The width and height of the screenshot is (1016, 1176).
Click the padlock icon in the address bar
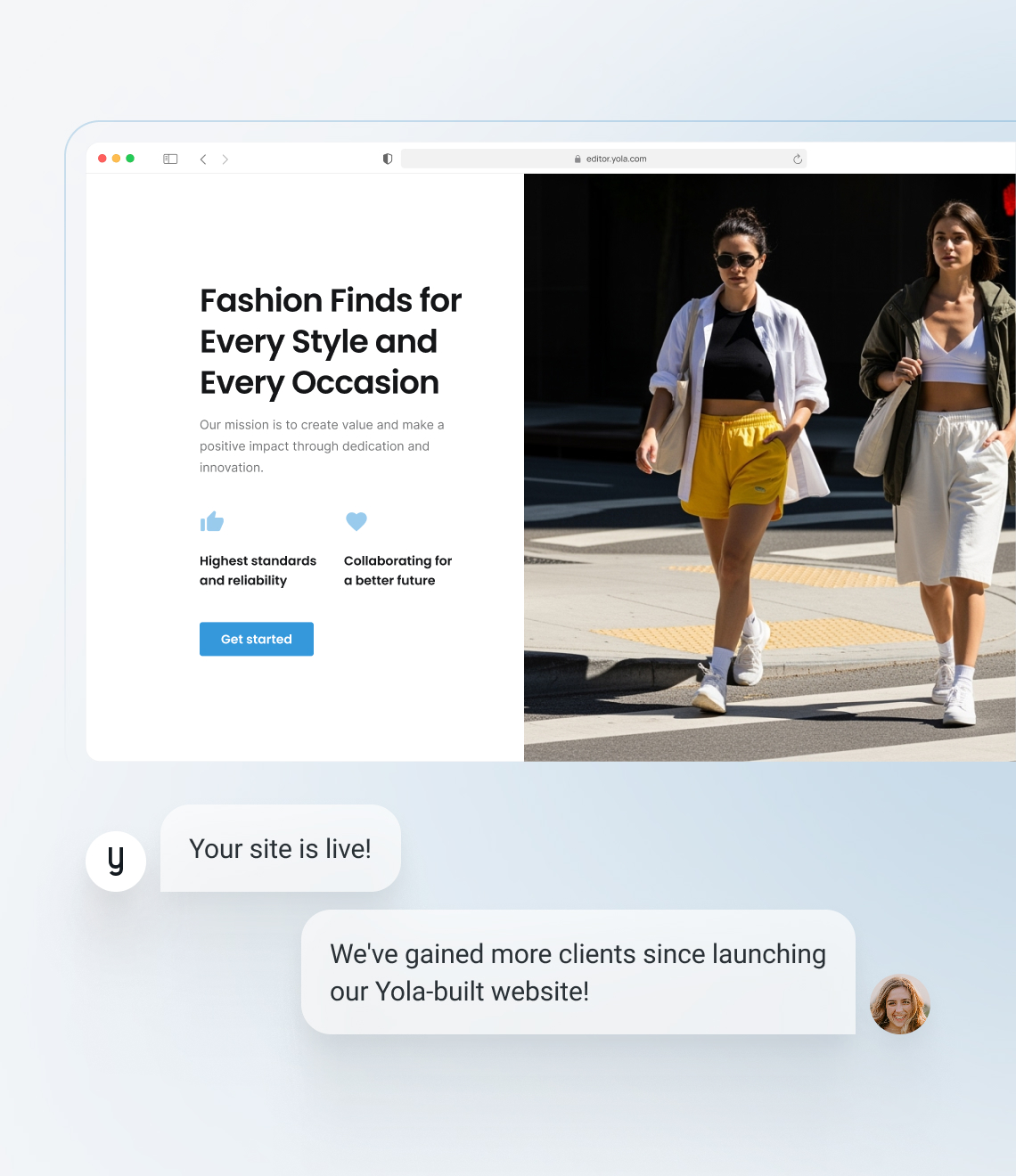pyautogui.click(x=576, y=158)
